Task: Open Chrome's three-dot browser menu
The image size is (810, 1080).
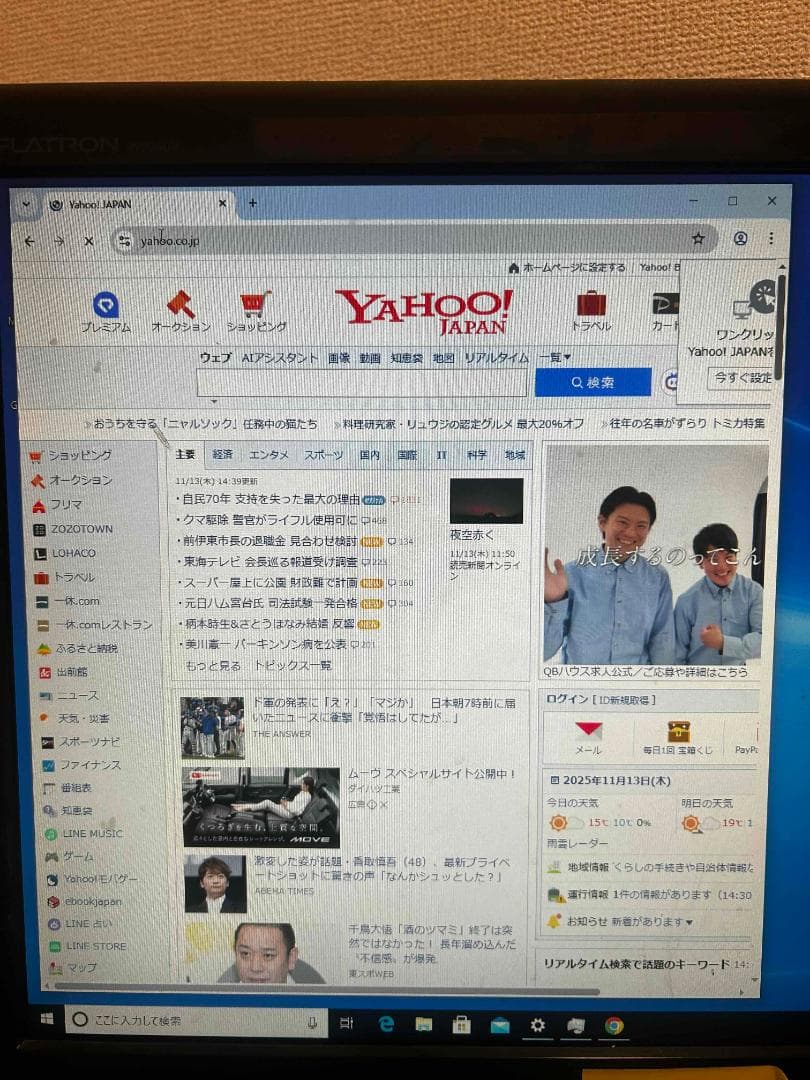Action: pyautogui.click(x=771, y=240)
